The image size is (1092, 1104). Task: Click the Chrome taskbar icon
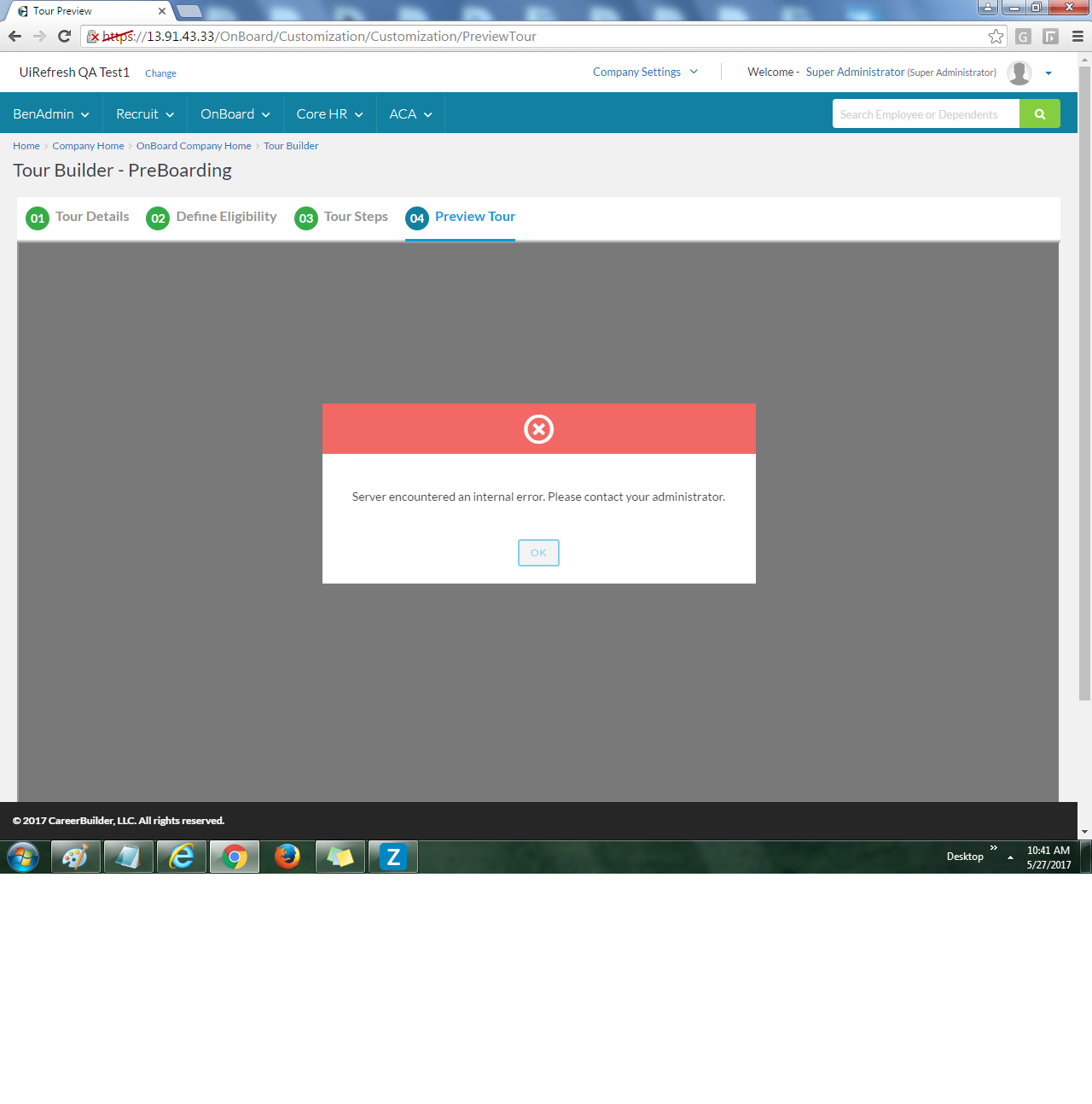click(x=235, y=857)
